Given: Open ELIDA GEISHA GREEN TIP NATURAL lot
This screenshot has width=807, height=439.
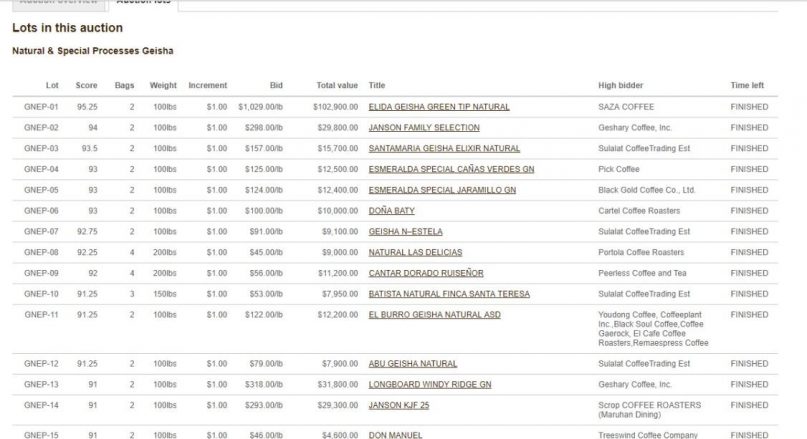Looking at the screenshot, I should [x=439, y=107].
